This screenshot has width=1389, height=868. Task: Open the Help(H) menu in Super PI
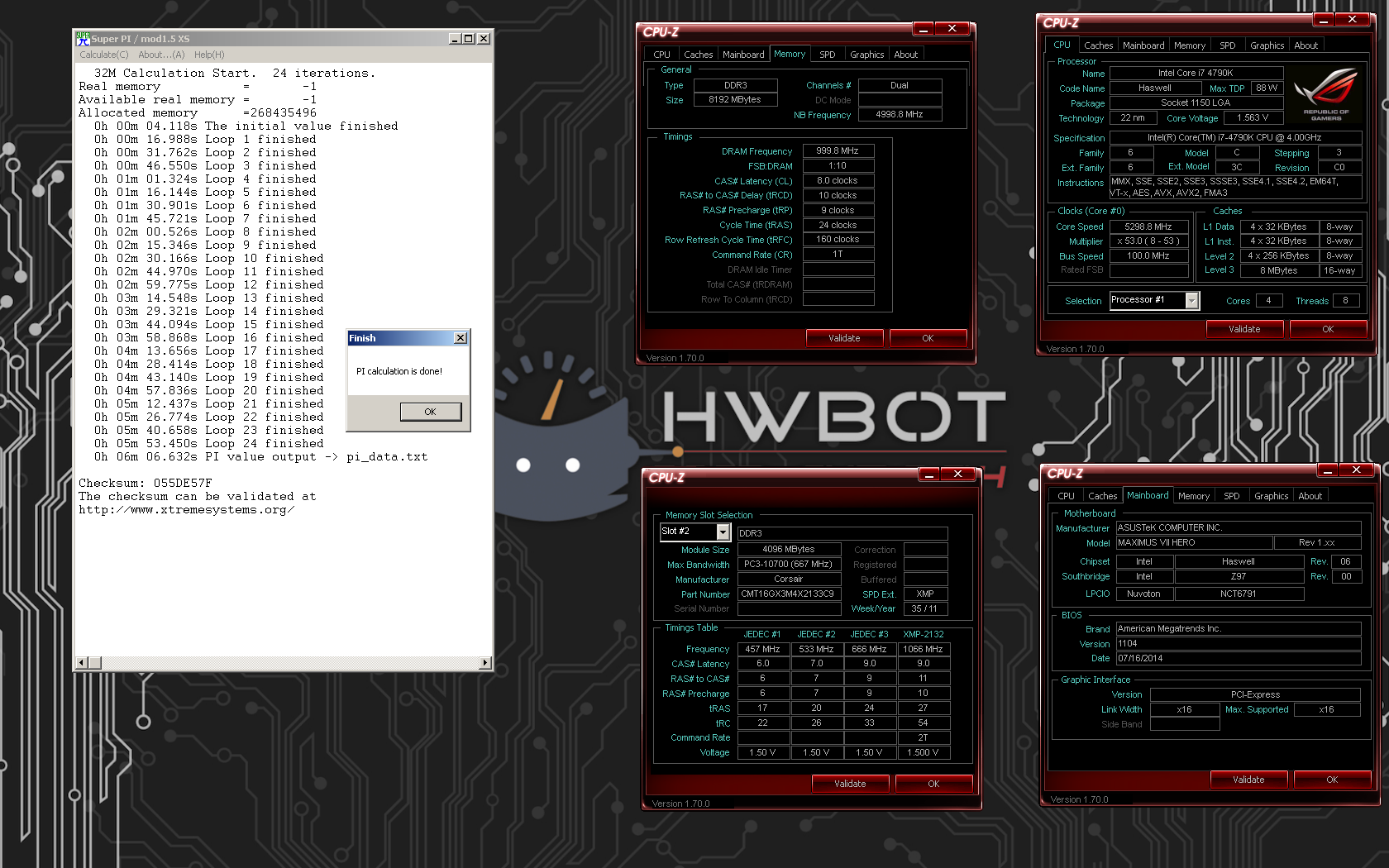pos(209,55)
